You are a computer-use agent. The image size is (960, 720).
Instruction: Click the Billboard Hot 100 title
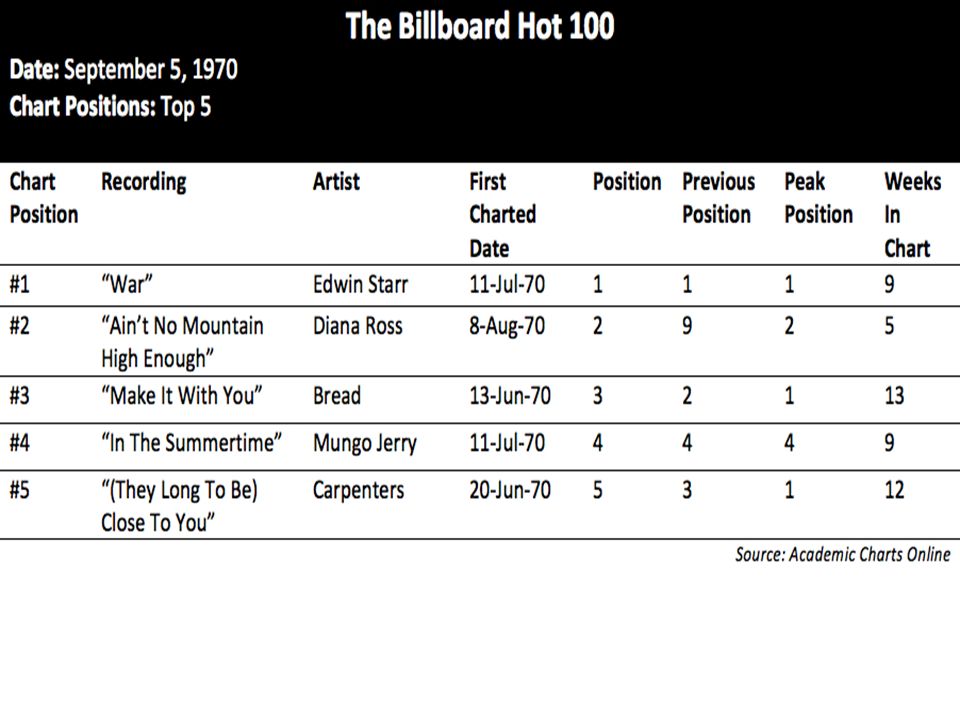click(480, 26)
